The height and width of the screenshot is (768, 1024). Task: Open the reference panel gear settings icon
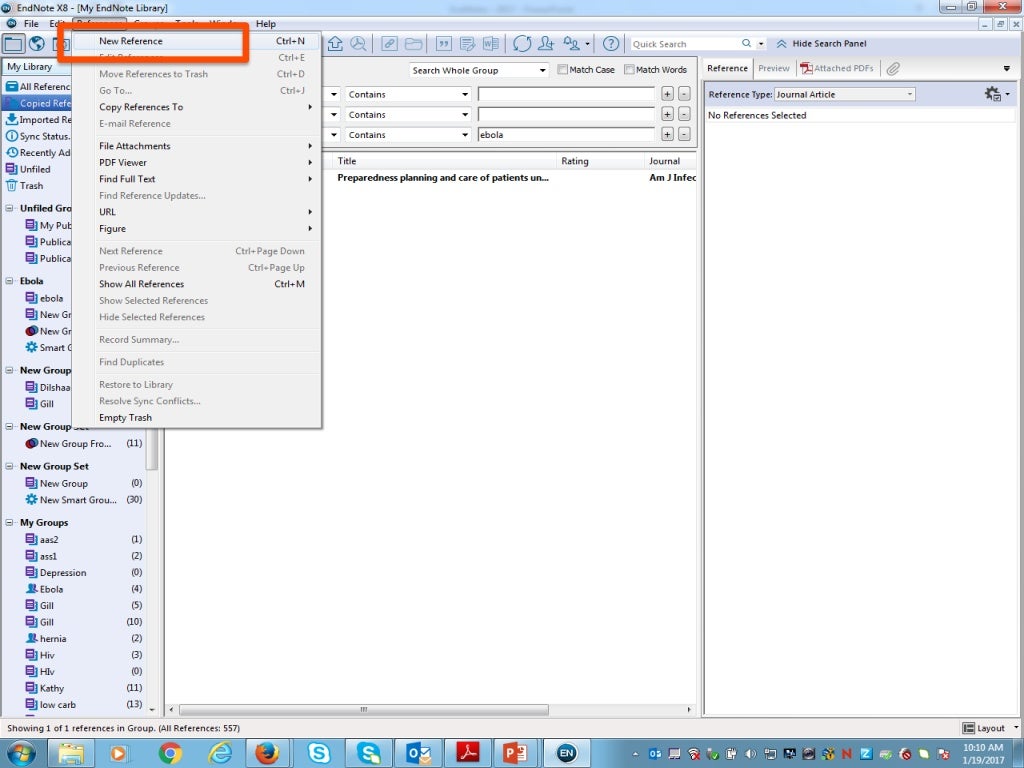[x=993, y=94]
